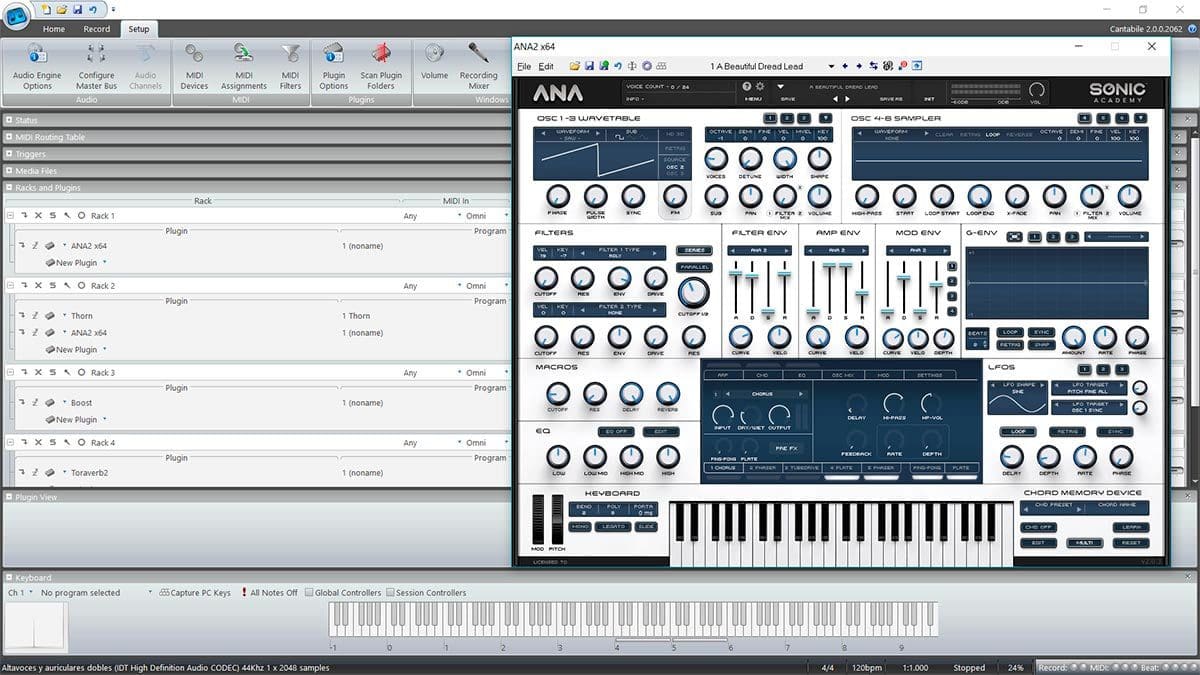Open the MIDI Devices settings
1200x675 pixels.
tap(194, 67)
